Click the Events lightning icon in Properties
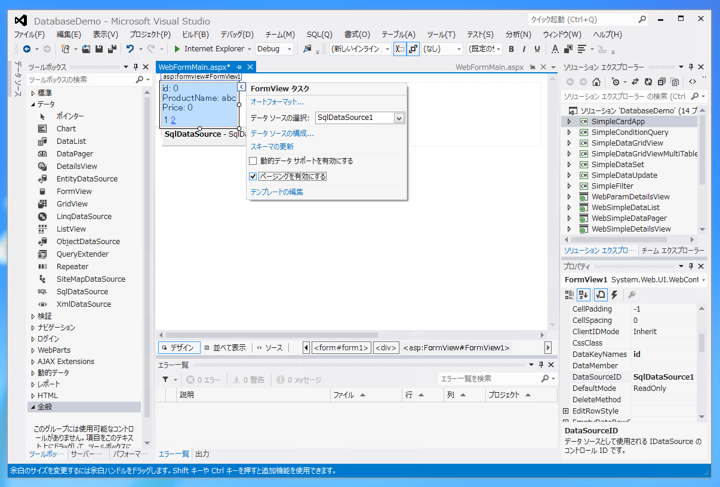The image size is (720, 487). [x=614, y=295]
